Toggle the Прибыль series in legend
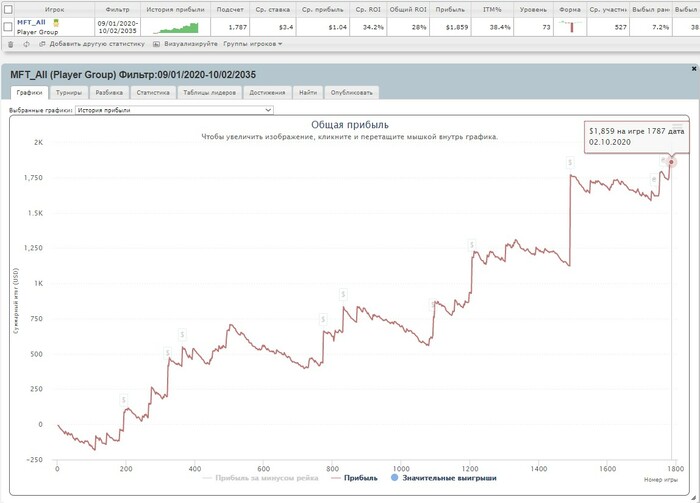This screenshot has height=503, width=700. point(354,478)
